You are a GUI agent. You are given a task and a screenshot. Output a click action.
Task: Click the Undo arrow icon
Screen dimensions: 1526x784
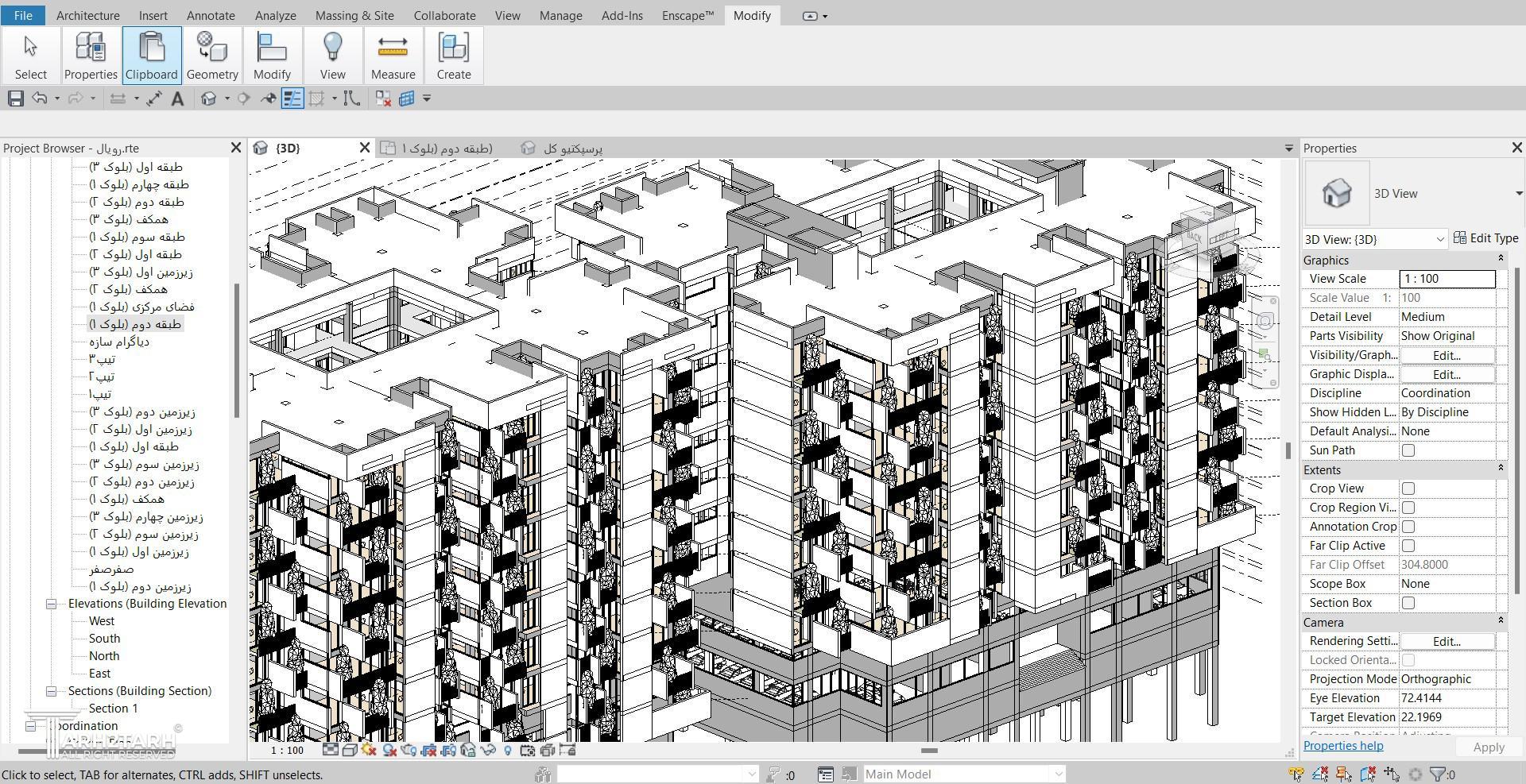tap(39, 98)
